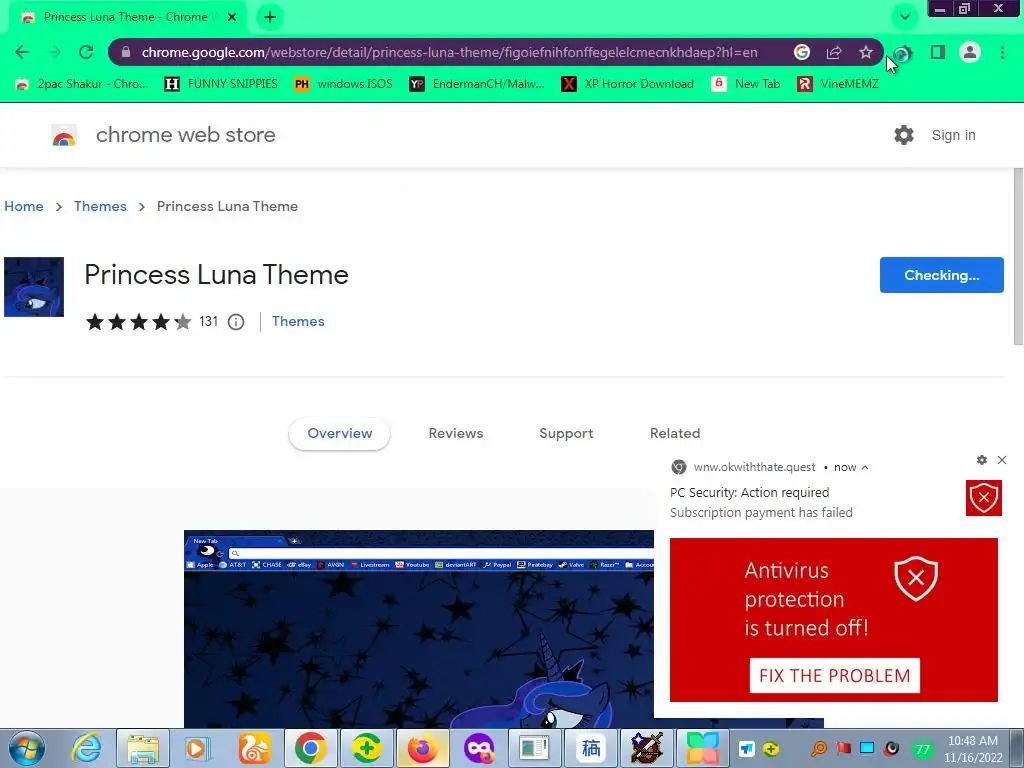The width and height of the screenshot is (1024, 768).
Task: Open the windows ISOS bookmark
Action: pos(344,84)
